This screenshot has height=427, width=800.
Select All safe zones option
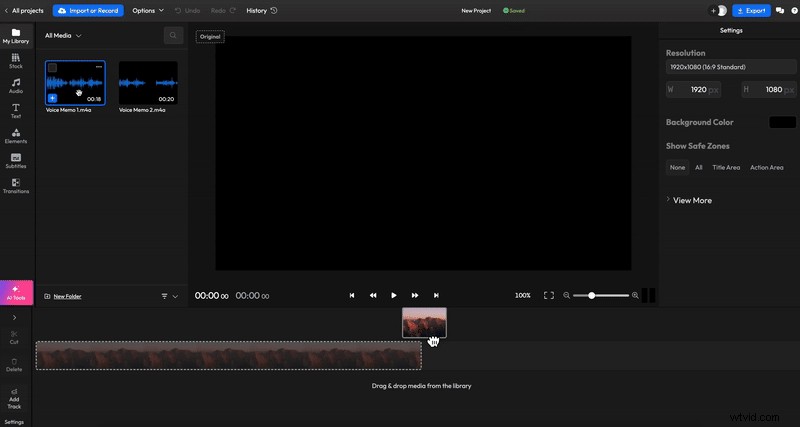(699, 167)
